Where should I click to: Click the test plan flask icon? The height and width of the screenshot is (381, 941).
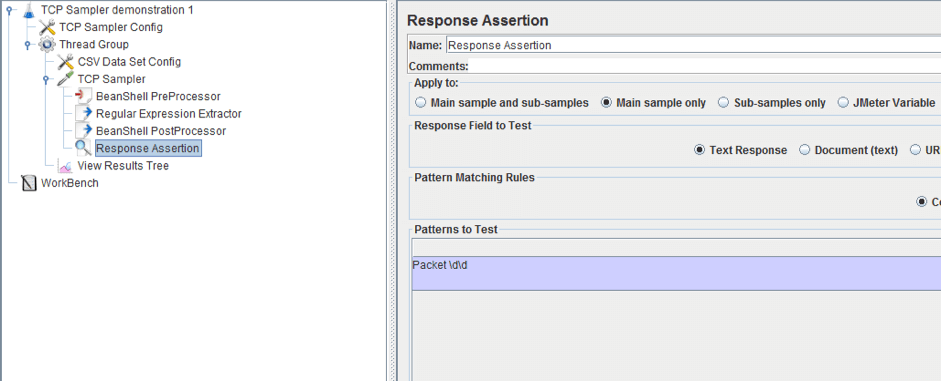[29, 10]
